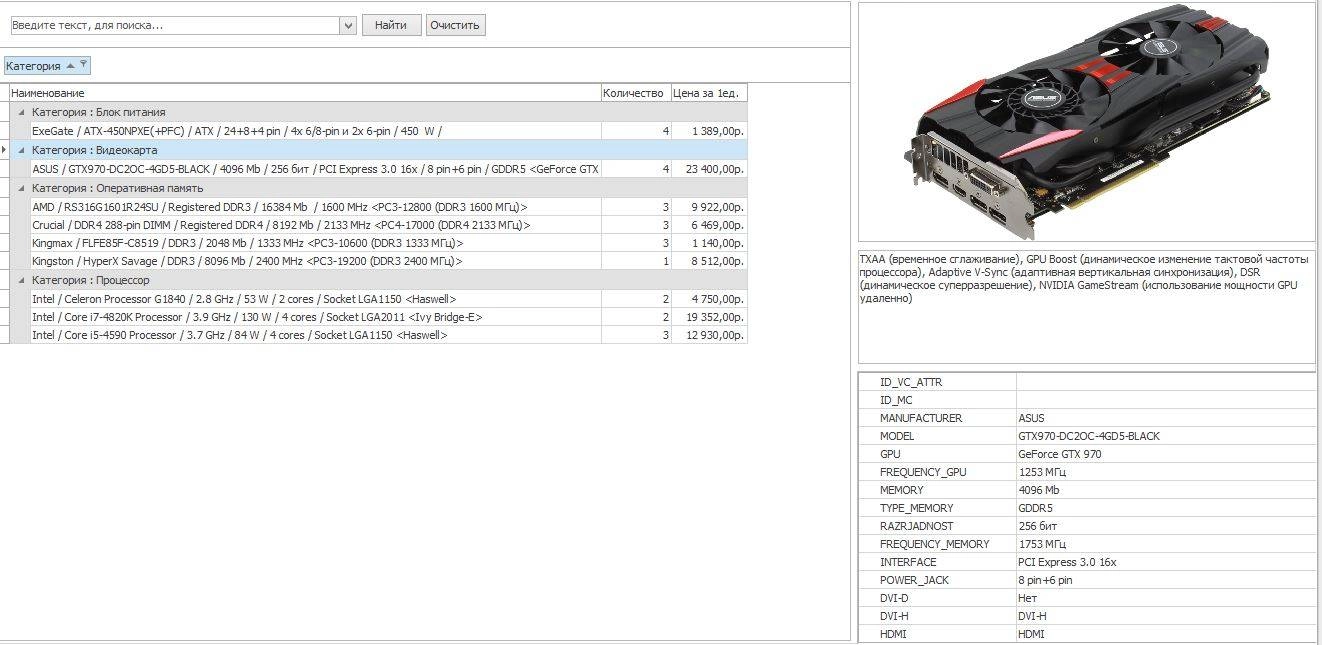This screenshot has height=645, width=1322.
Task: Sort by the Количество column header
Action: tap(635, 93)
